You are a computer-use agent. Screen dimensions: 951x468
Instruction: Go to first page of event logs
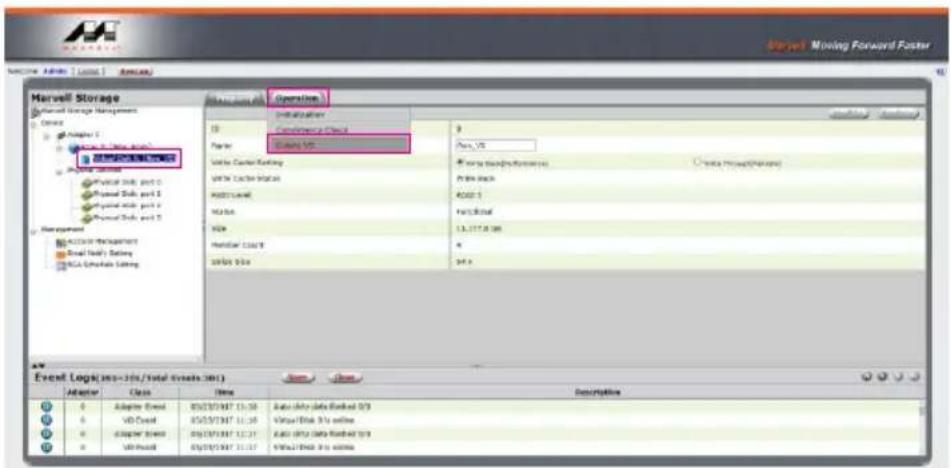[868, 377]
